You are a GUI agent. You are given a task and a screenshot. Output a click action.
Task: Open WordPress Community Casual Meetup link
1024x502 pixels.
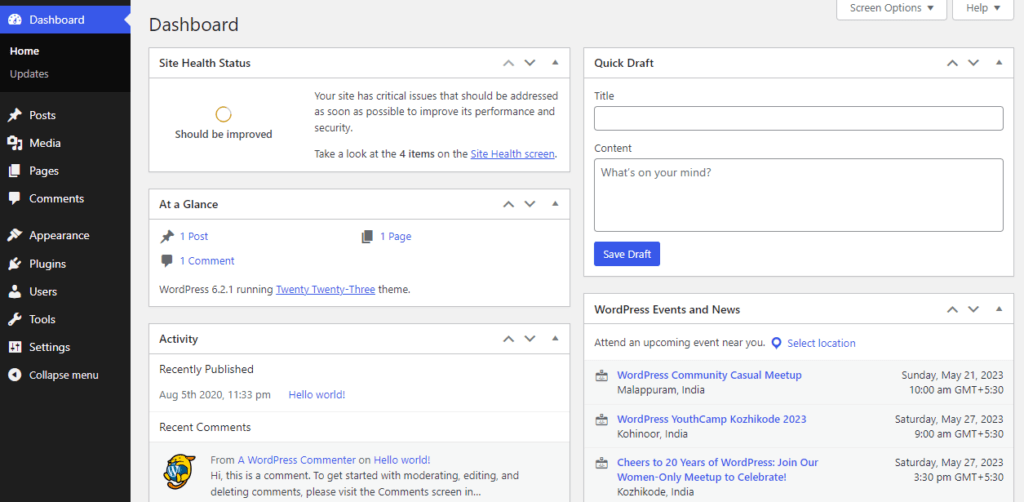pos(709,375)
